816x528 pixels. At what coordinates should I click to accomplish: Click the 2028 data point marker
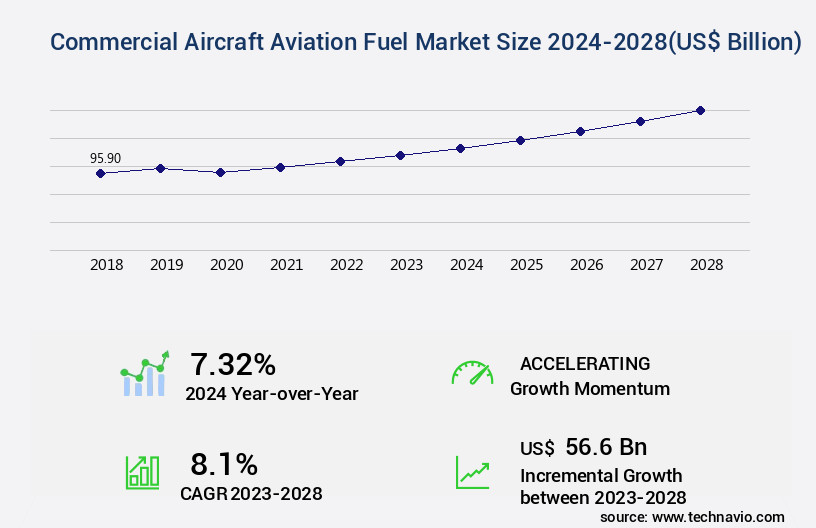[700, 110]
